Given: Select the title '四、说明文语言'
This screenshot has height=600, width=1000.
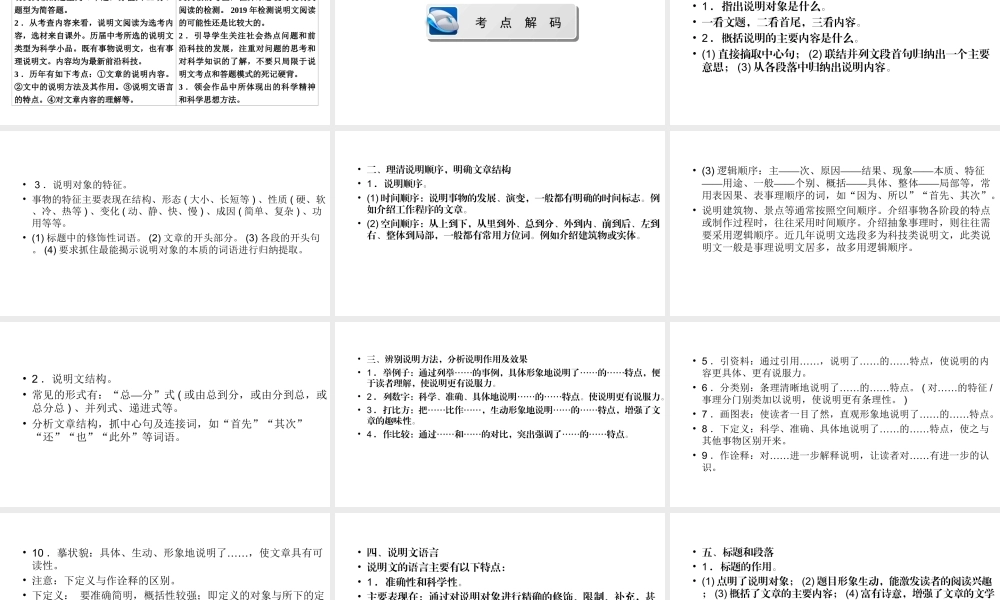Looking at the screenshot, I should (x=402, y=552).
